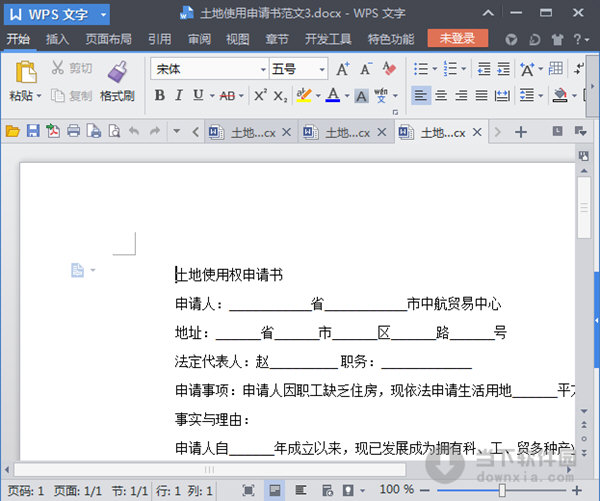This screenshot has width=600, height=501.
Task: Open the 页面布局 ribbon tab
Action: 108,39
